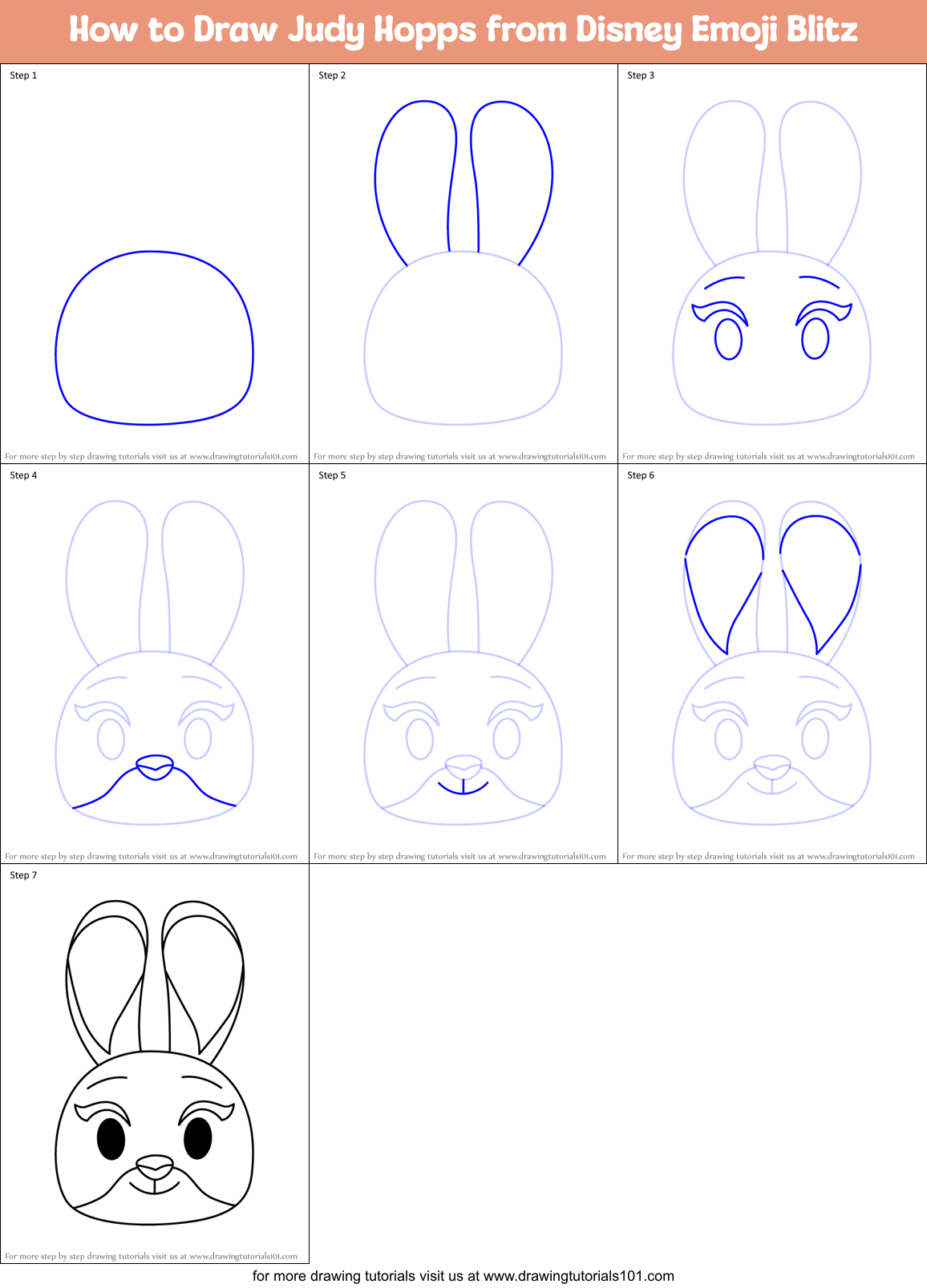Click the Step 3 panel footer text
Image resolution: width=927 pixels, height=1288 pixels.
click(768, 456)
